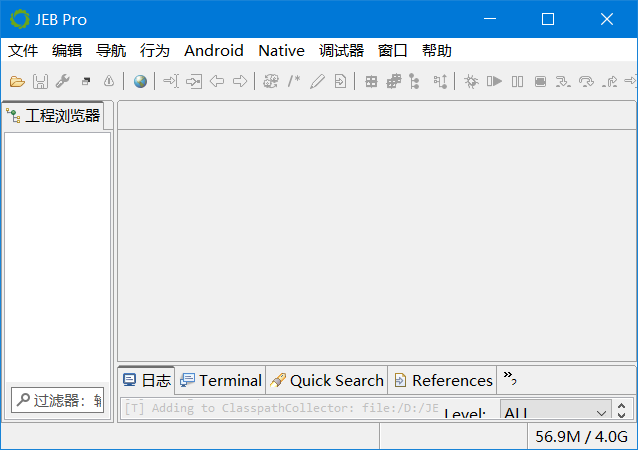Image resolution: width=638 pixels, height=450 pixels.
Task: Click the warning triangle toolbar icon
Action: tap(109, 81)
